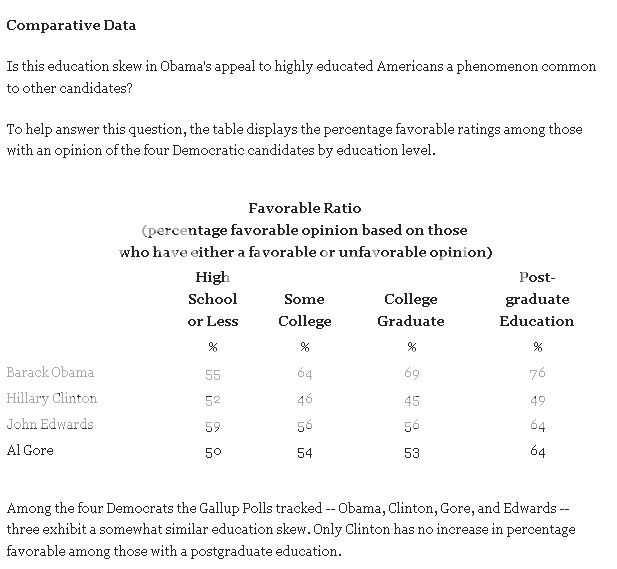Click the paragraph starting "Among the four Democrats"

(x=300, y=529)
